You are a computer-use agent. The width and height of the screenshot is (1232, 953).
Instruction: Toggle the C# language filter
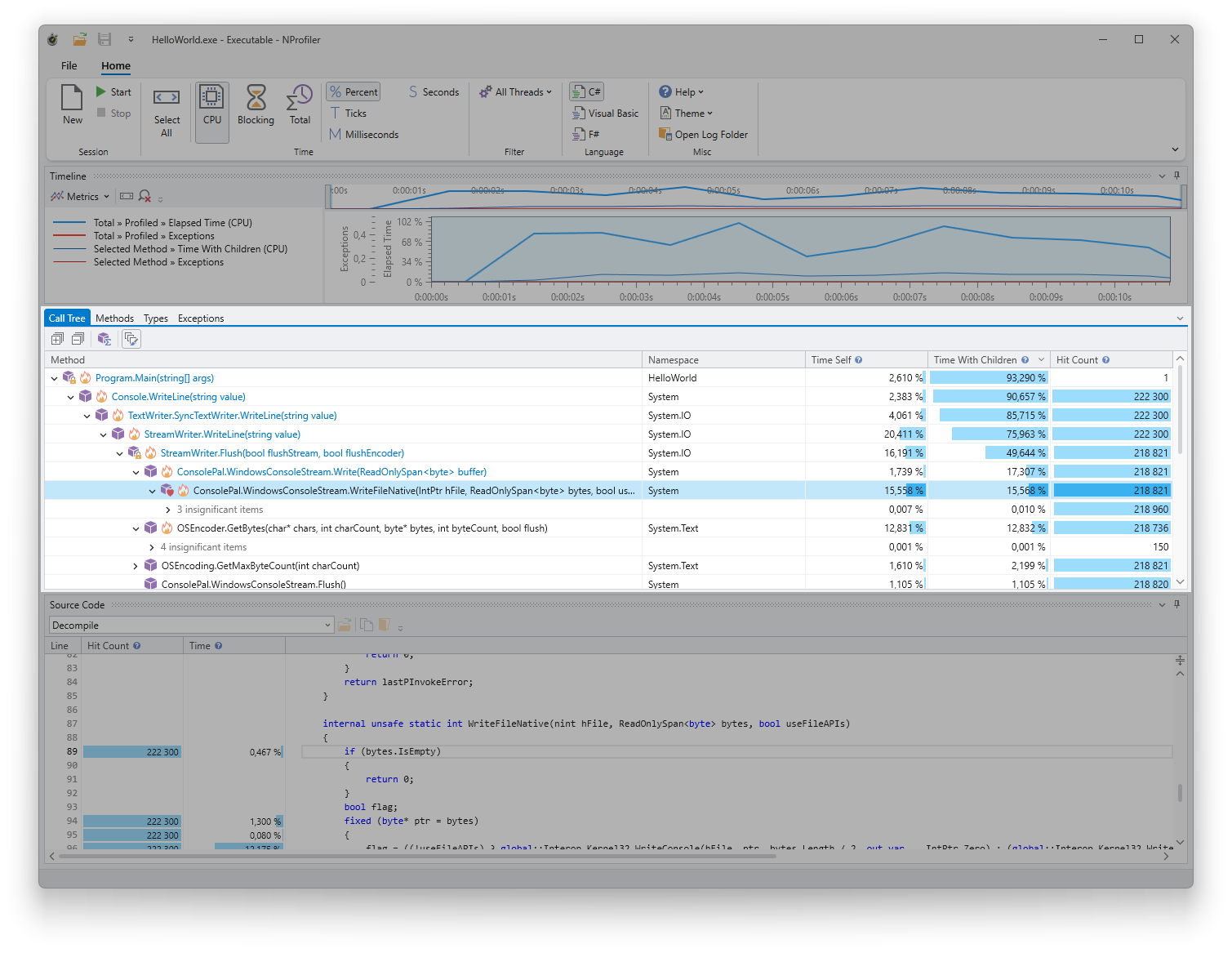coord(586,92)
